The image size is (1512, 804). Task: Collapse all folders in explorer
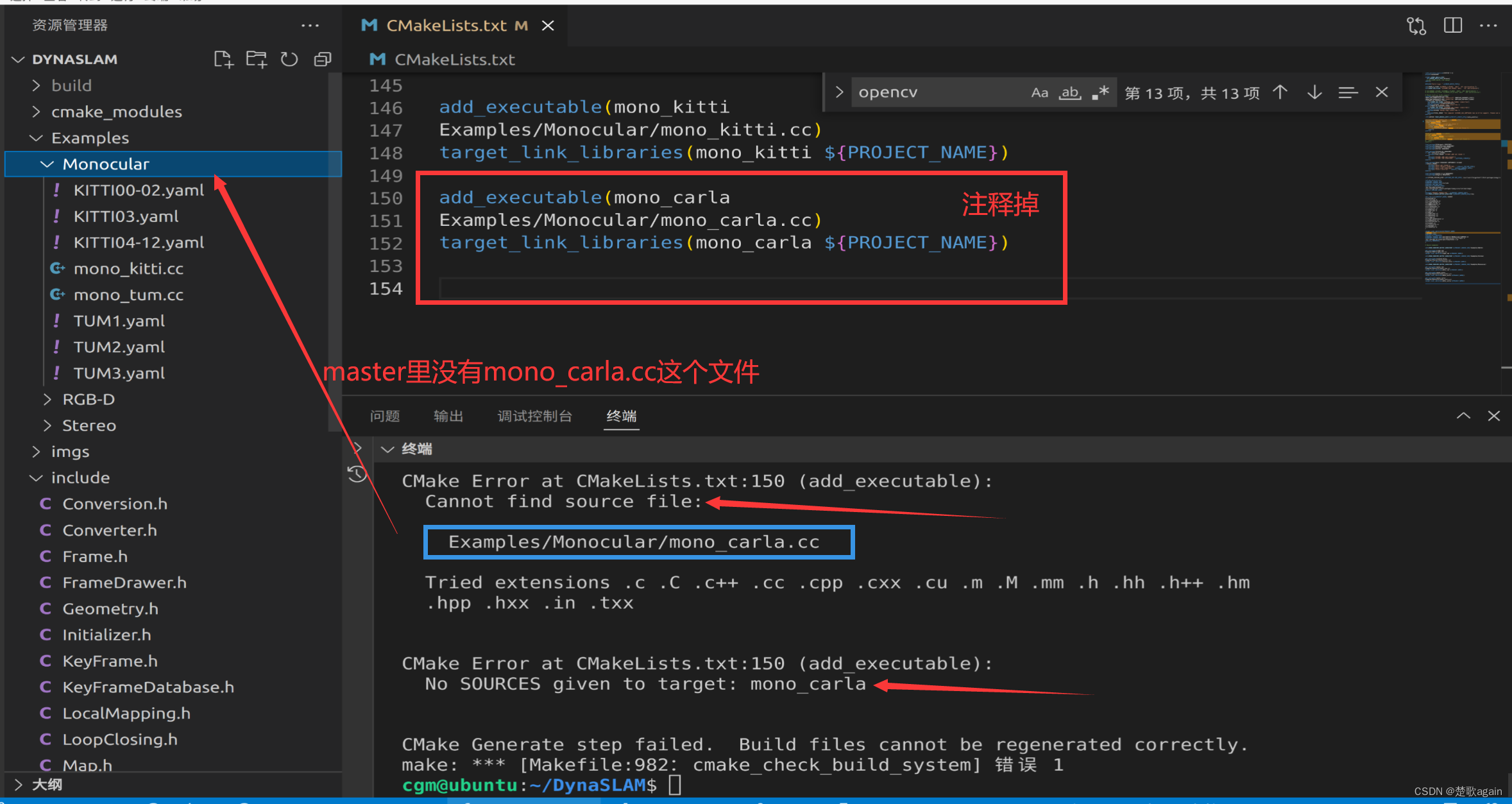point(323,60)
